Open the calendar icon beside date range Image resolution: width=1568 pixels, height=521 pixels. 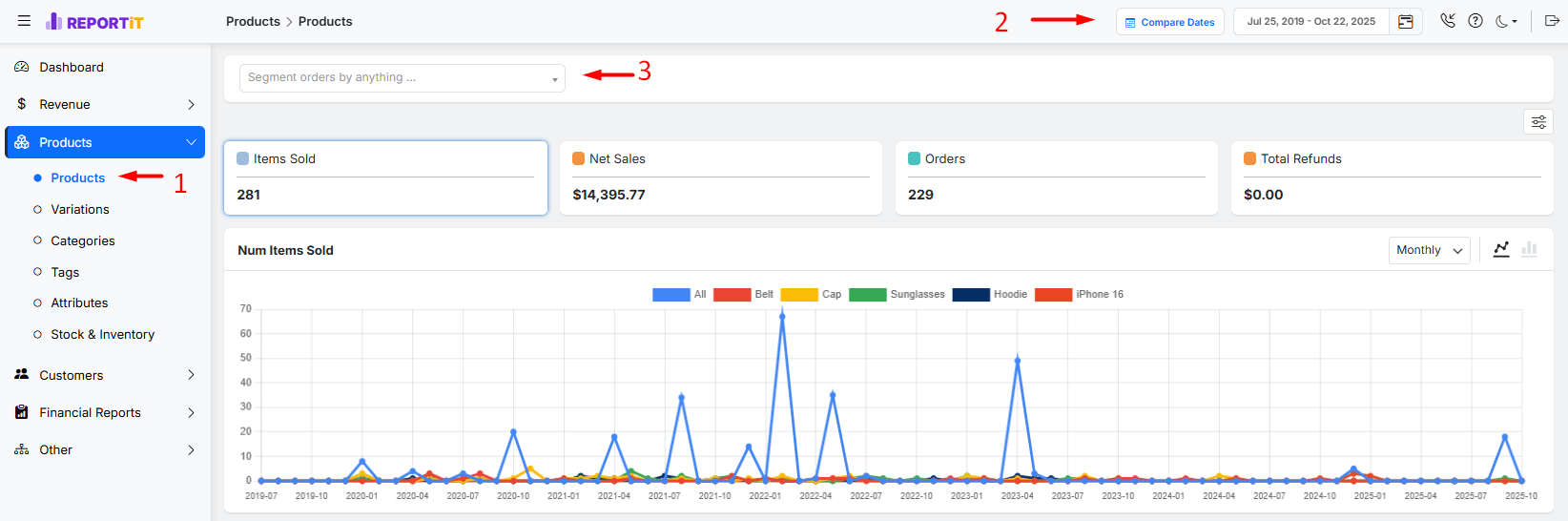click(x=1405, y=22)
